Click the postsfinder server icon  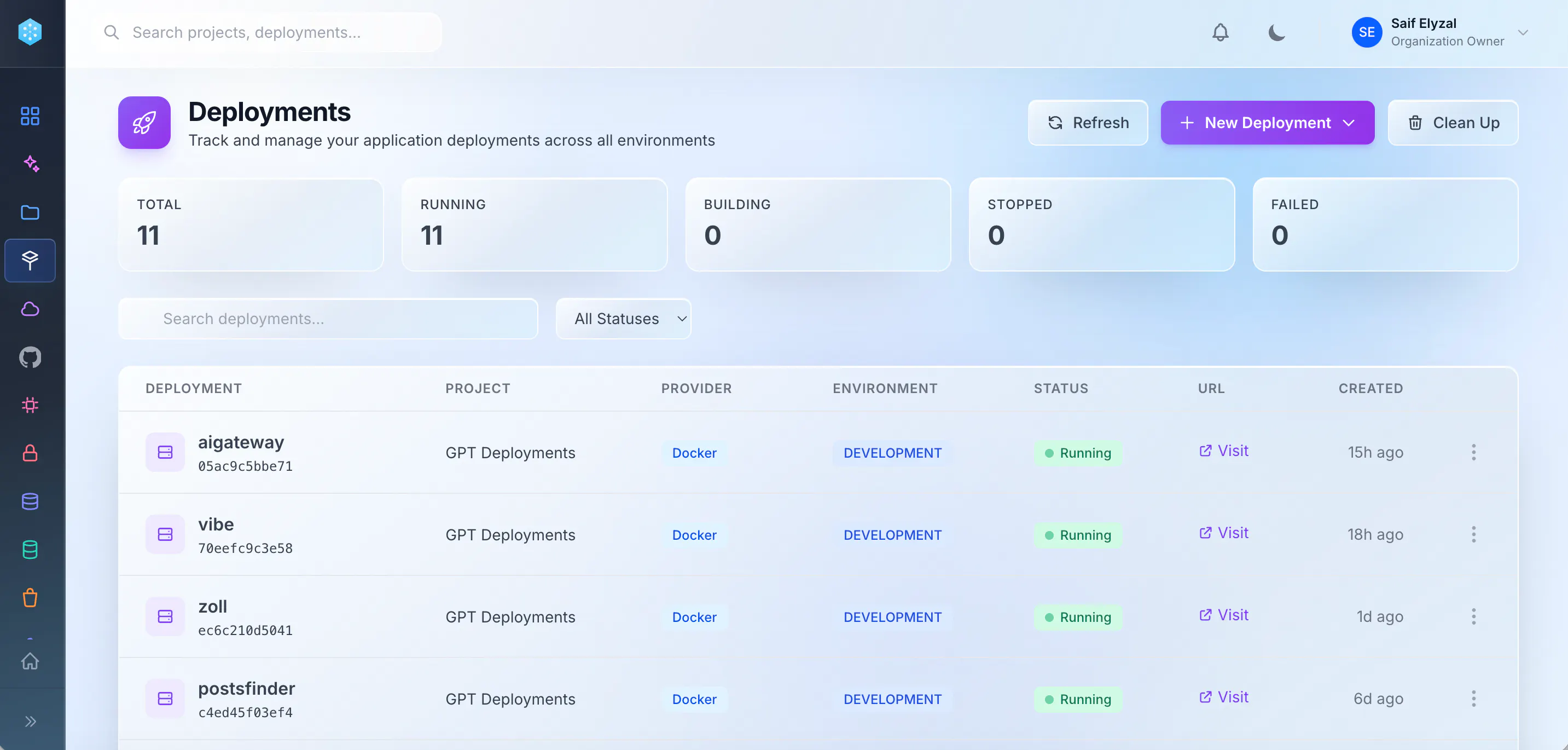click(x=165, y=699)
